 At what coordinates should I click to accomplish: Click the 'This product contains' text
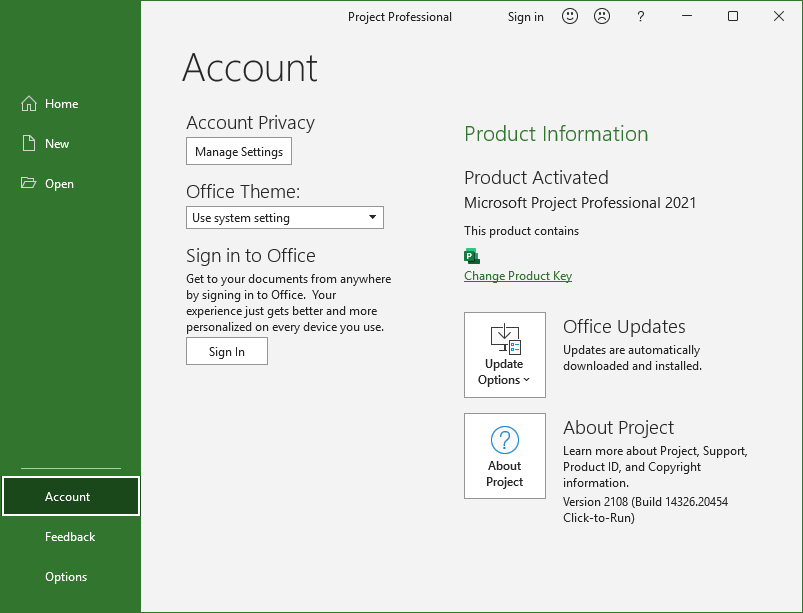tap(521, 231)
